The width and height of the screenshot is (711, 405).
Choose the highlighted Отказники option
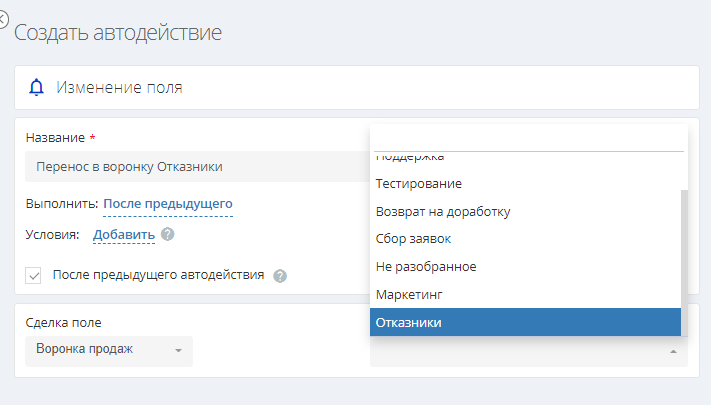pos(409,322)
